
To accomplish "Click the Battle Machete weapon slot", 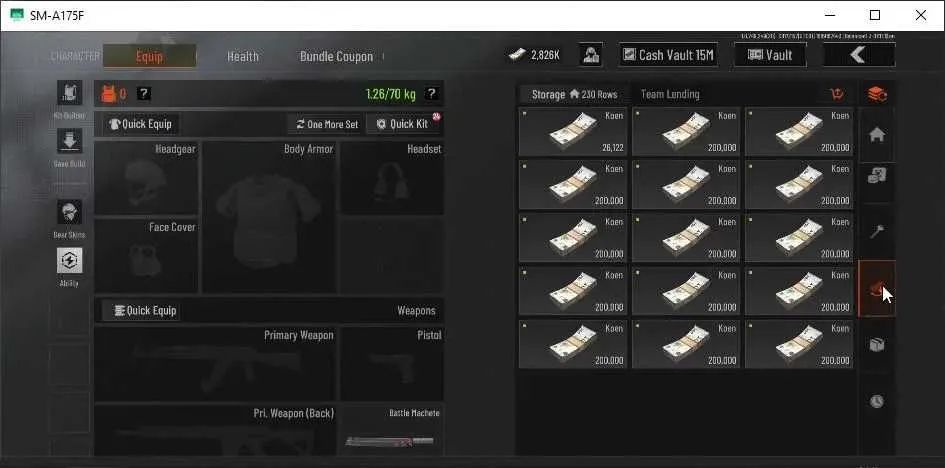I will pos(392,430).
